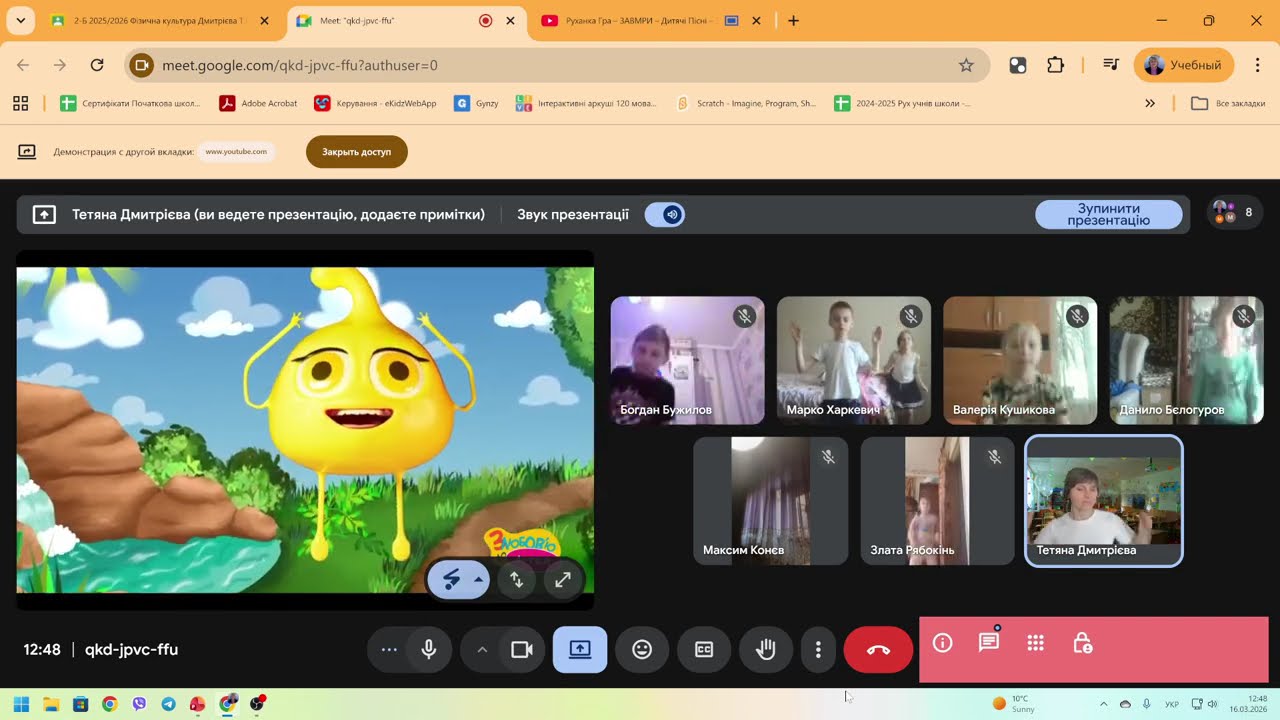Open Інтерактивні аркуші bookmark
The height and width of the screenshot is (720, 1280).
587,103
